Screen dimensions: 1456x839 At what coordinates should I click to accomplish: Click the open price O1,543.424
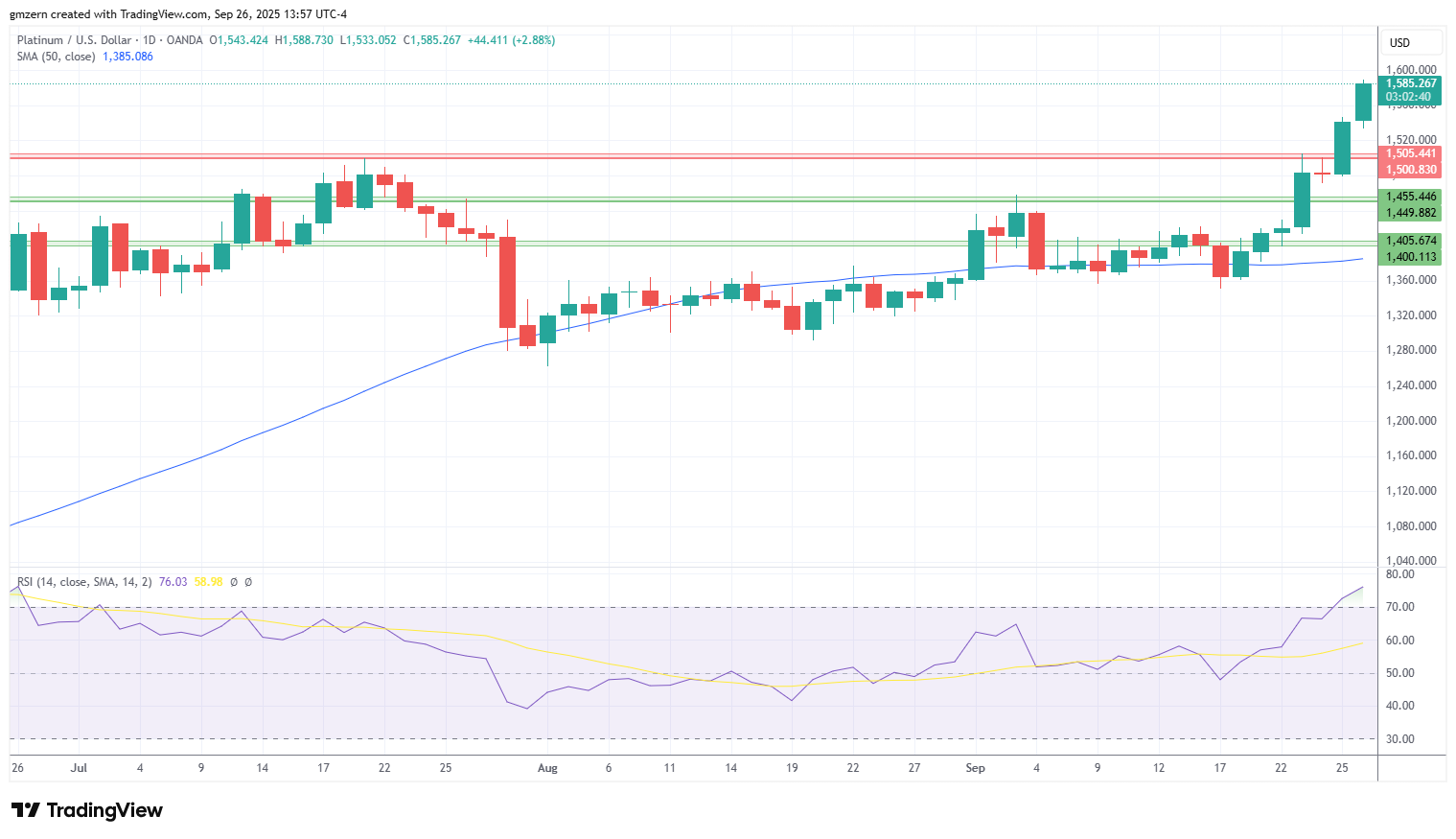coord(239,40)
